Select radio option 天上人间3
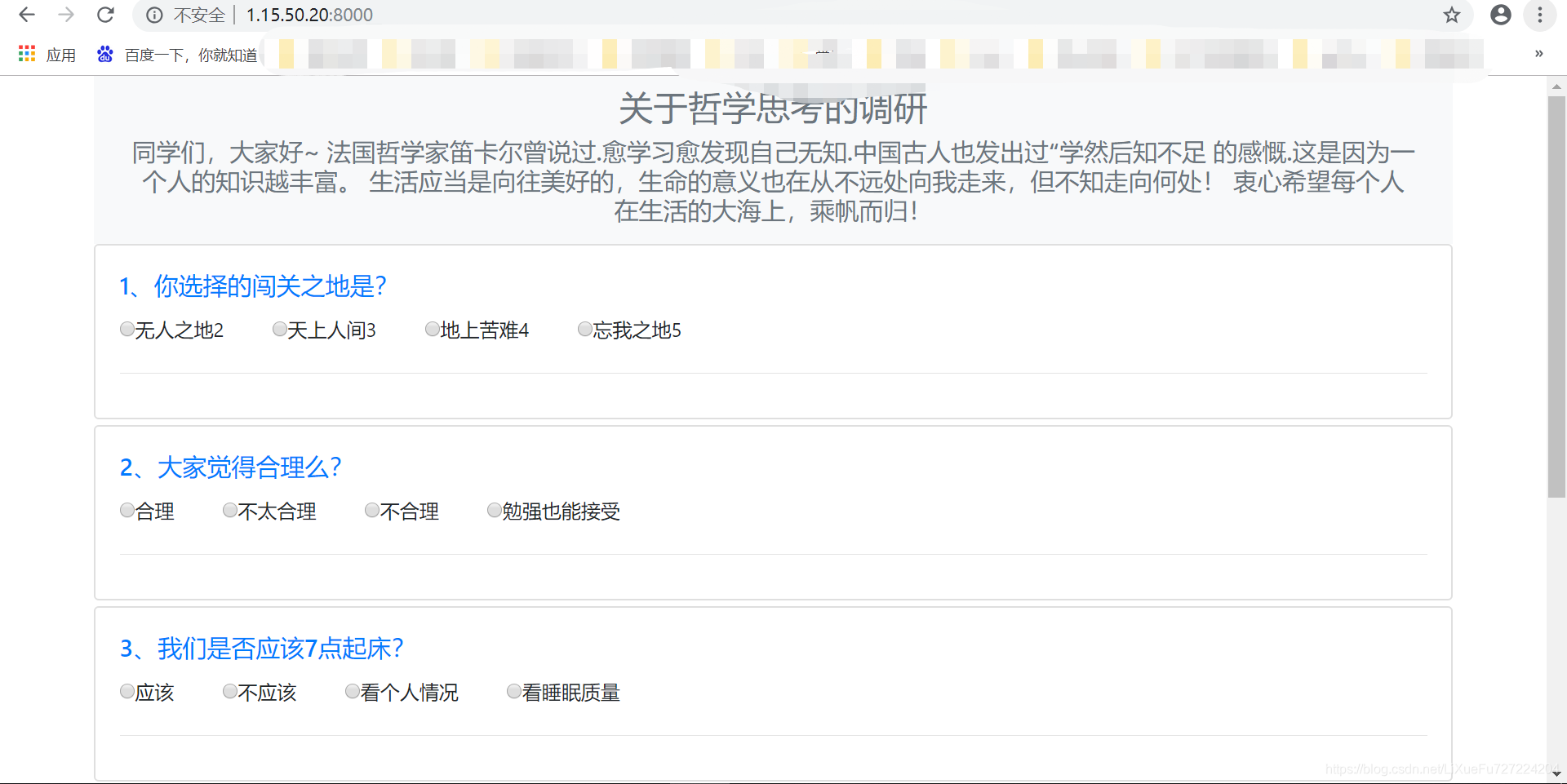 [x=280, y=329]
